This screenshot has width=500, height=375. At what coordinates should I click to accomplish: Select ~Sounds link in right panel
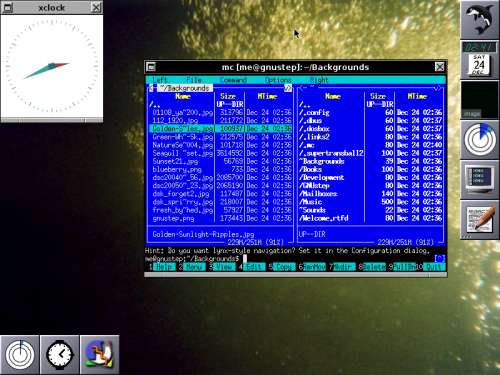pos(370,210)
